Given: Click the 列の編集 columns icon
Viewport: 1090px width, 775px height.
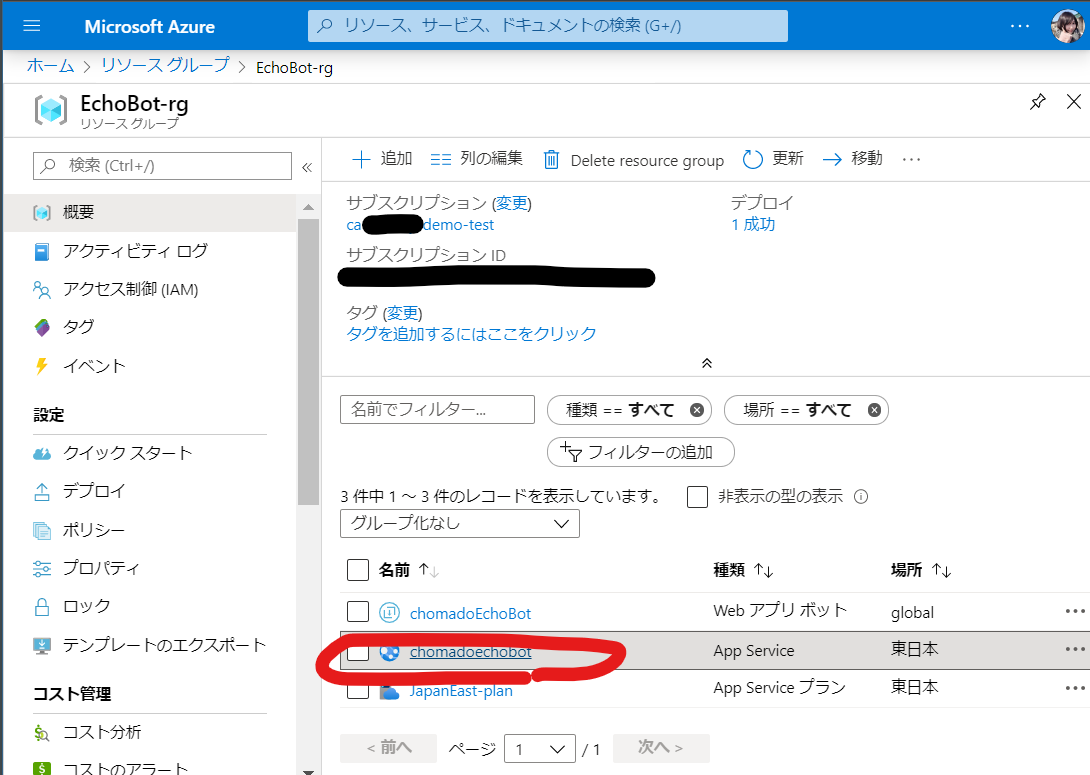Looking at the screenshot, I should tap(441, 160).
